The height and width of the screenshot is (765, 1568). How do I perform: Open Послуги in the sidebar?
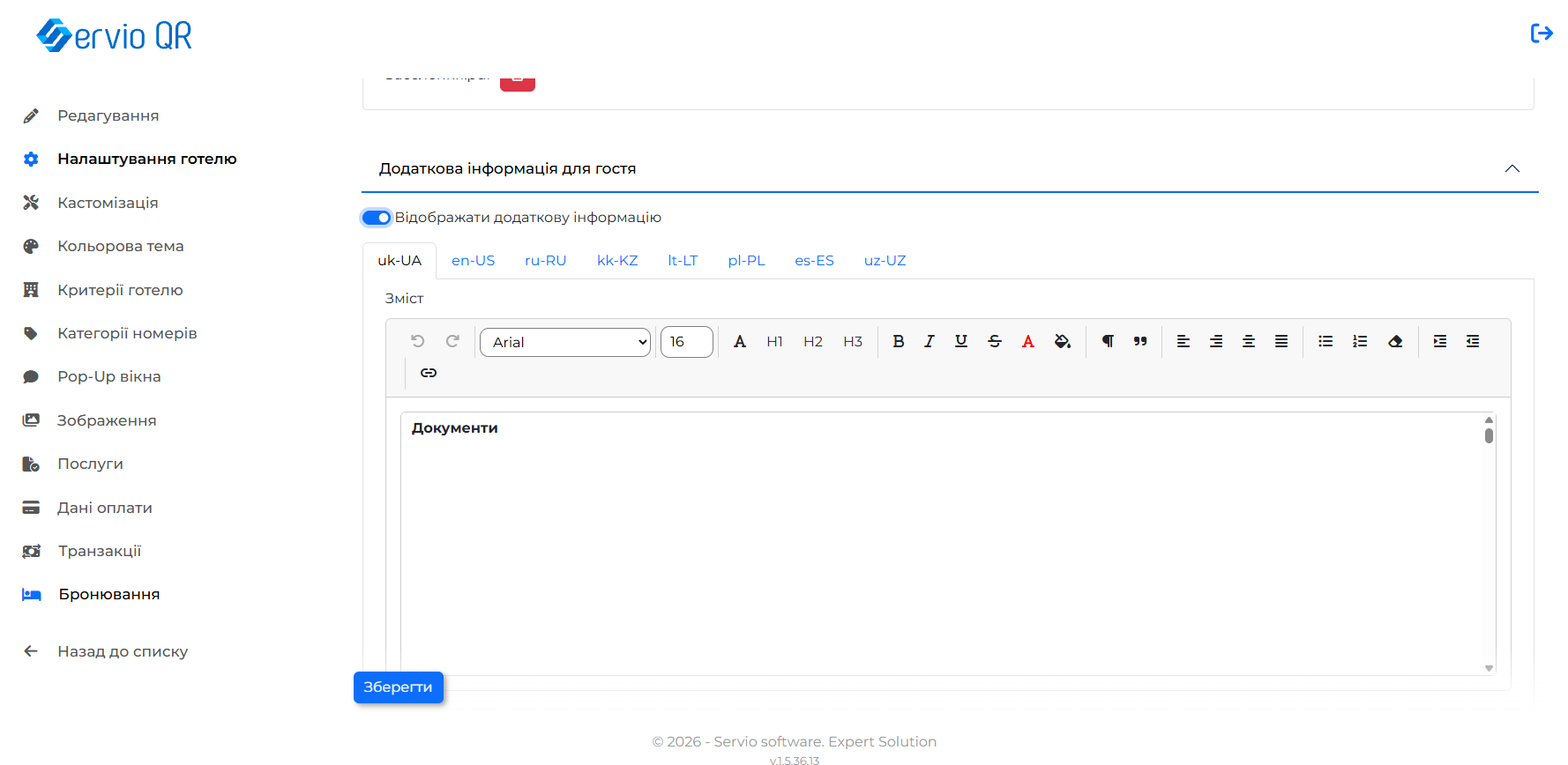pos(90,464)
